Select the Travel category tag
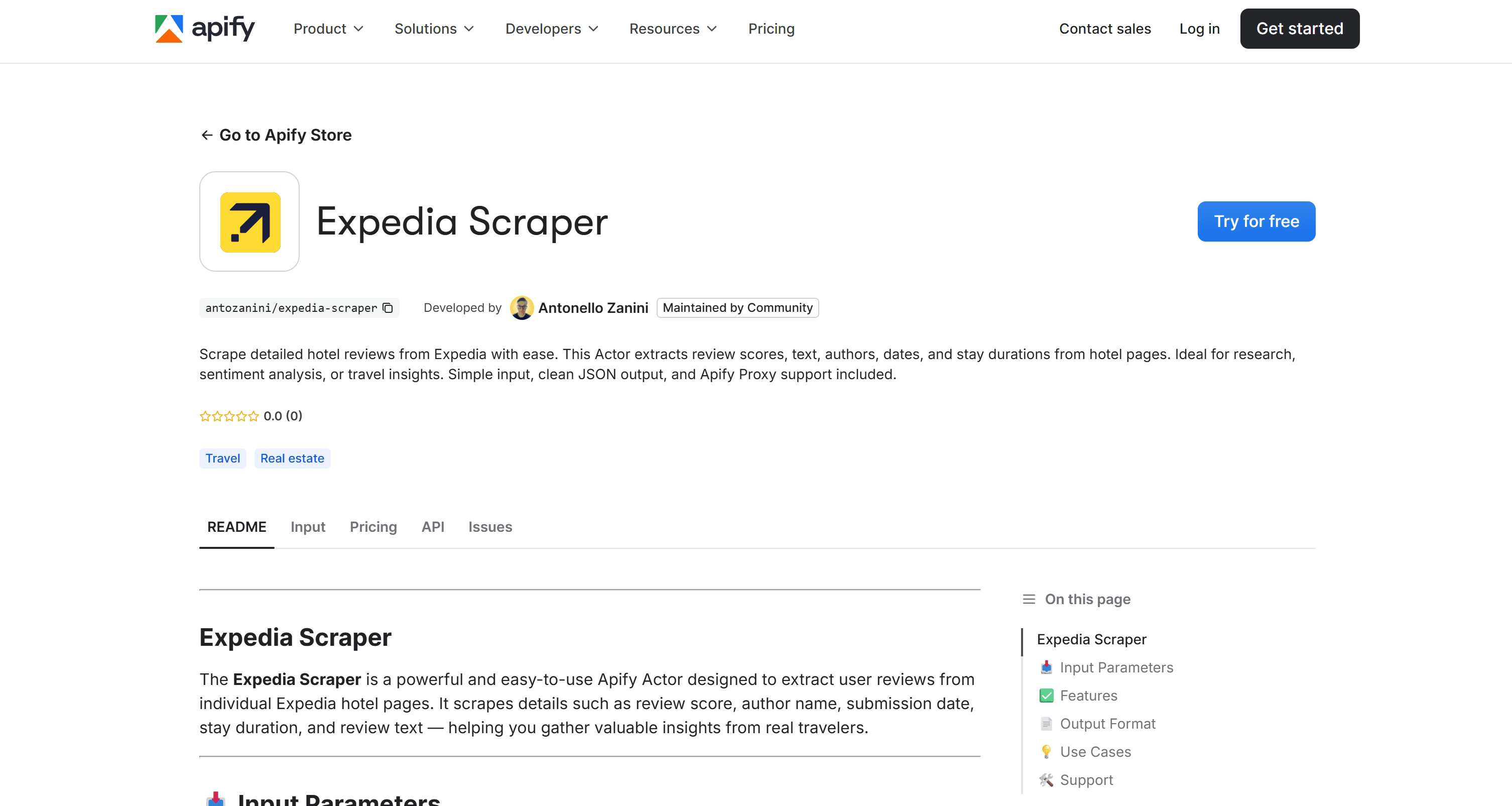The width and height of the screenshot is (1512, 806). click(222, 458)
